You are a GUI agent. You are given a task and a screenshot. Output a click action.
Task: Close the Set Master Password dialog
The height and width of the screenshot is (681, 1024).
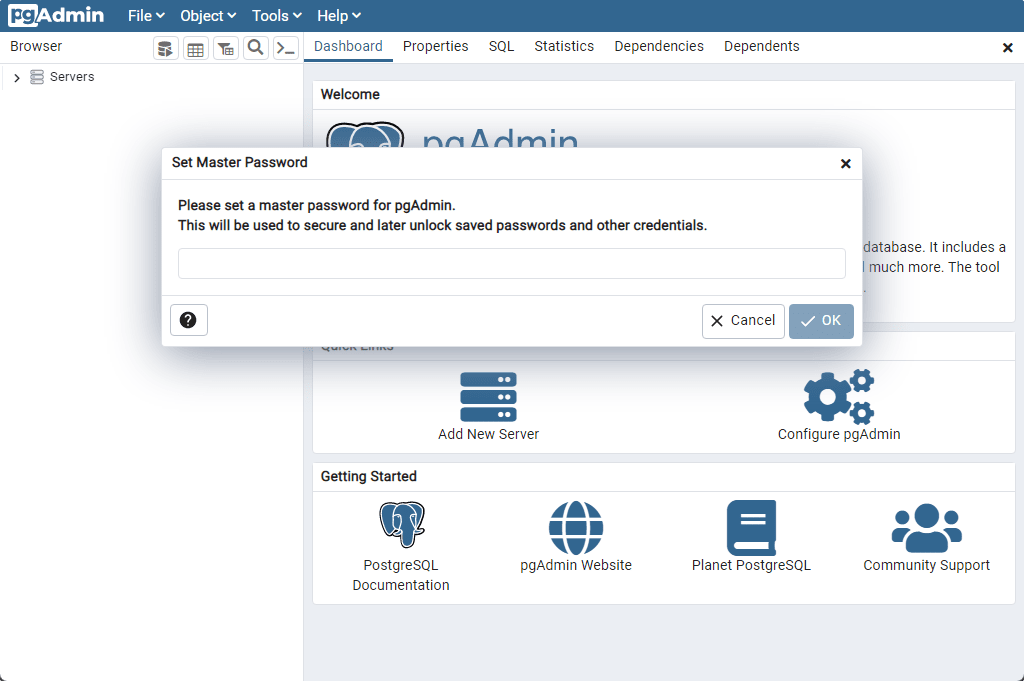click(x=846, y=164)
